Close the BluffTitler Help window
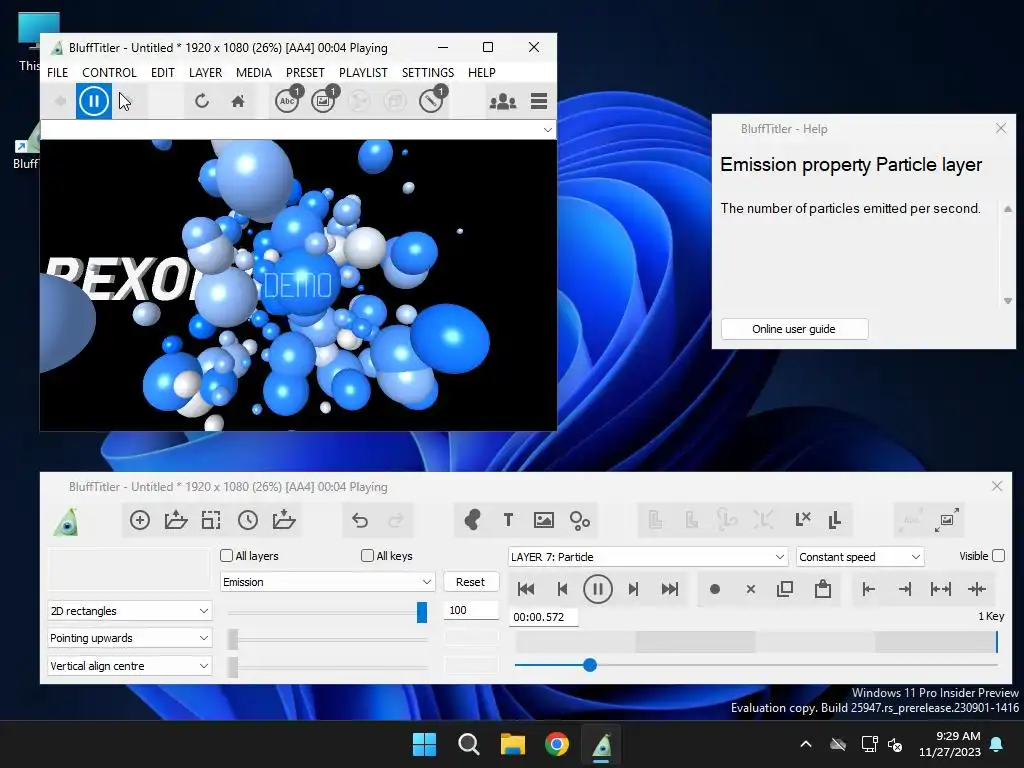 point(1001,129)
